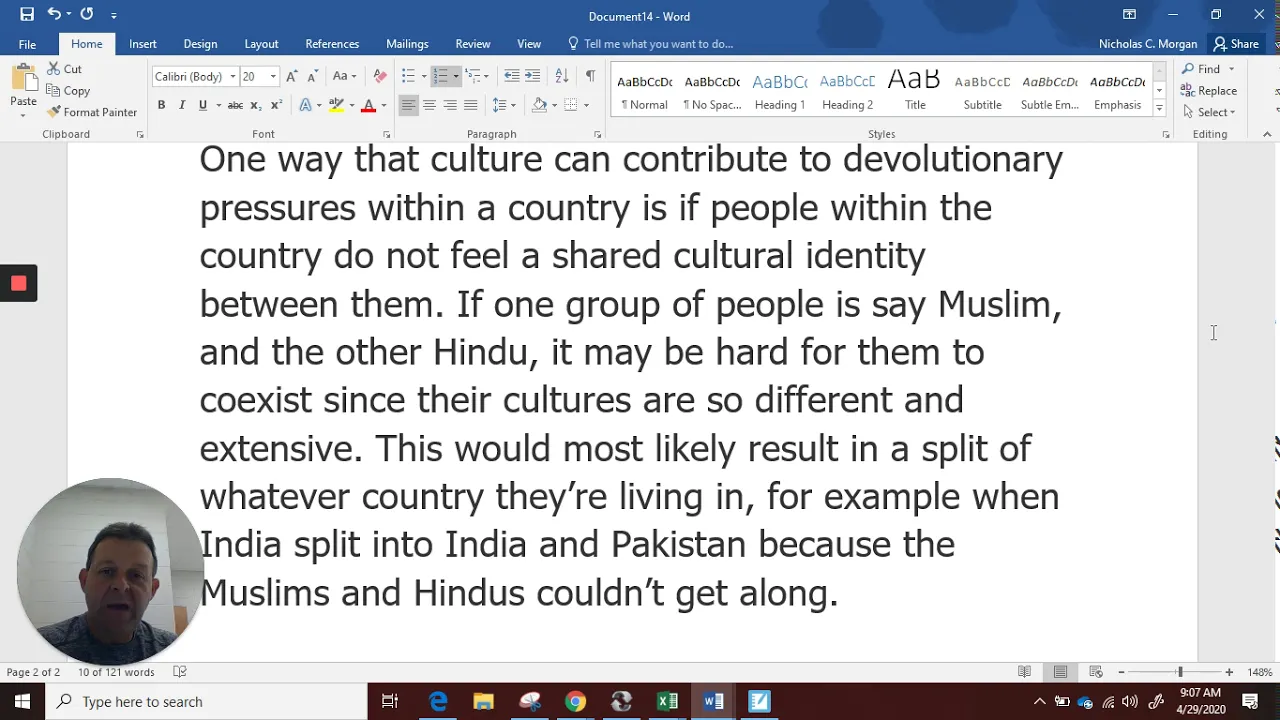
Task: Go to the References tab
Action: pos(332,44)
